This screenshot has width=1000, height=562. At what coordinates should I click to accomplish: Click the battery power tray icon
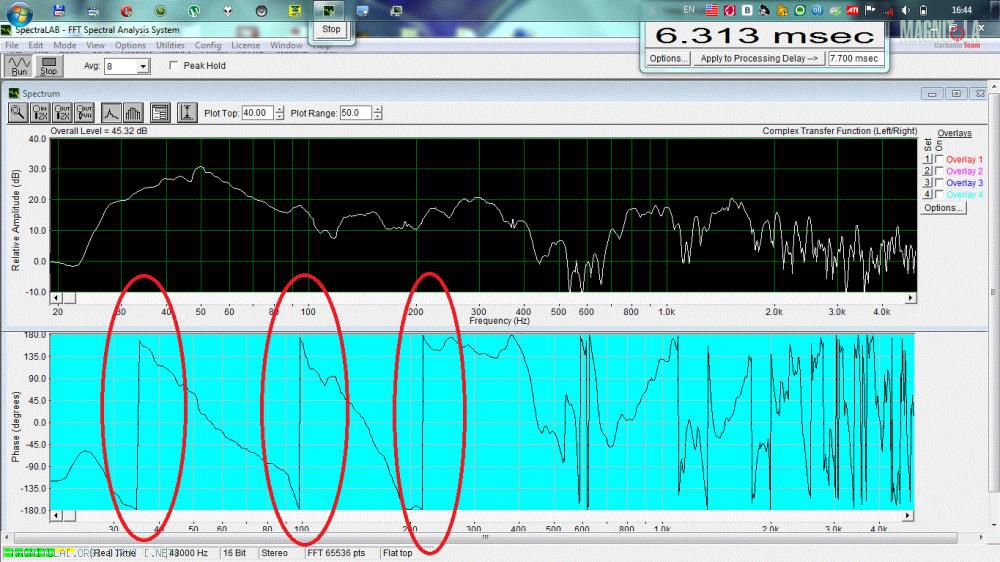coord(923,10)
